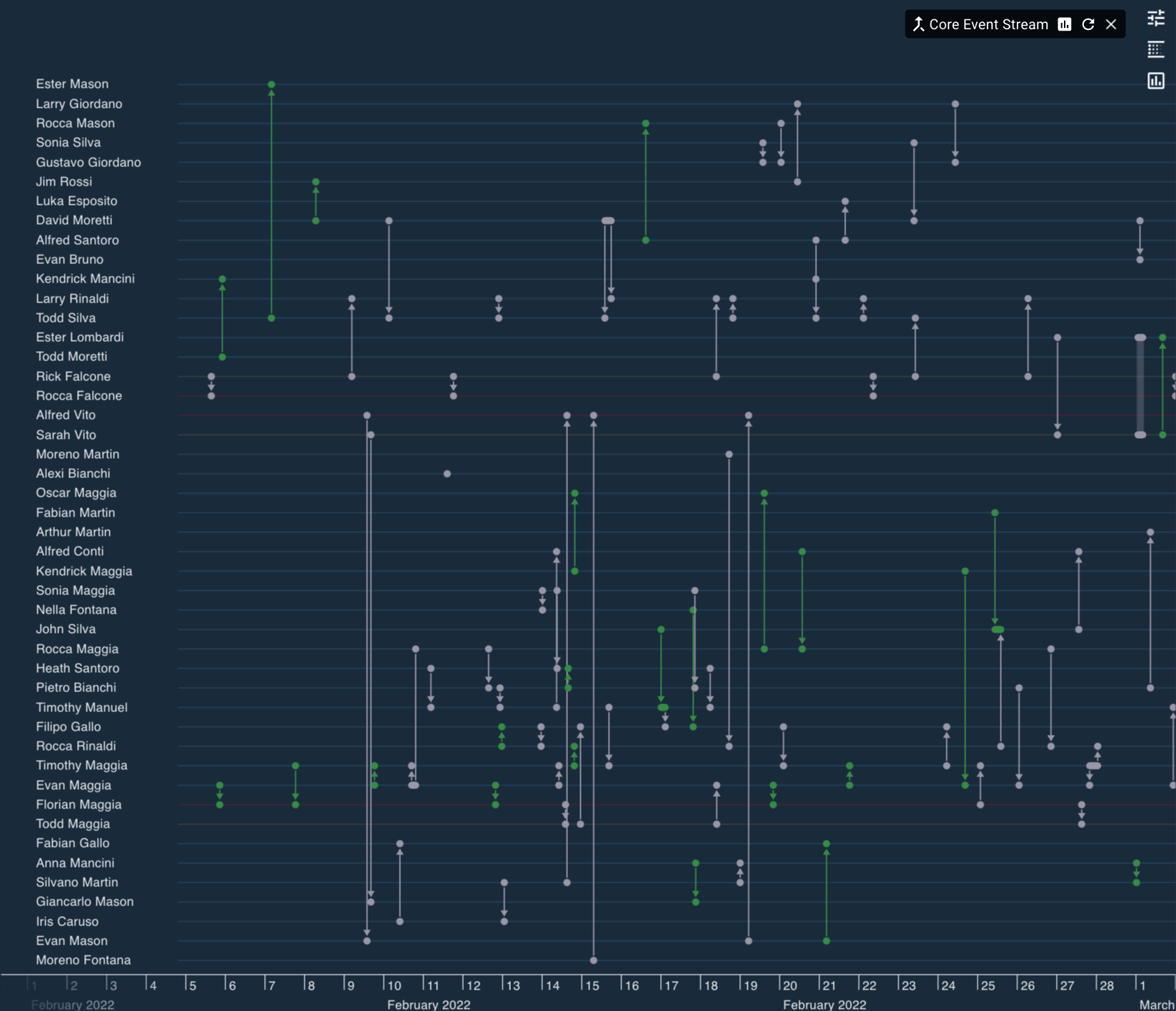Viewport: 1176px width, 1011px height.
Task: Select the Ester Mason row label
Action: 72,83
